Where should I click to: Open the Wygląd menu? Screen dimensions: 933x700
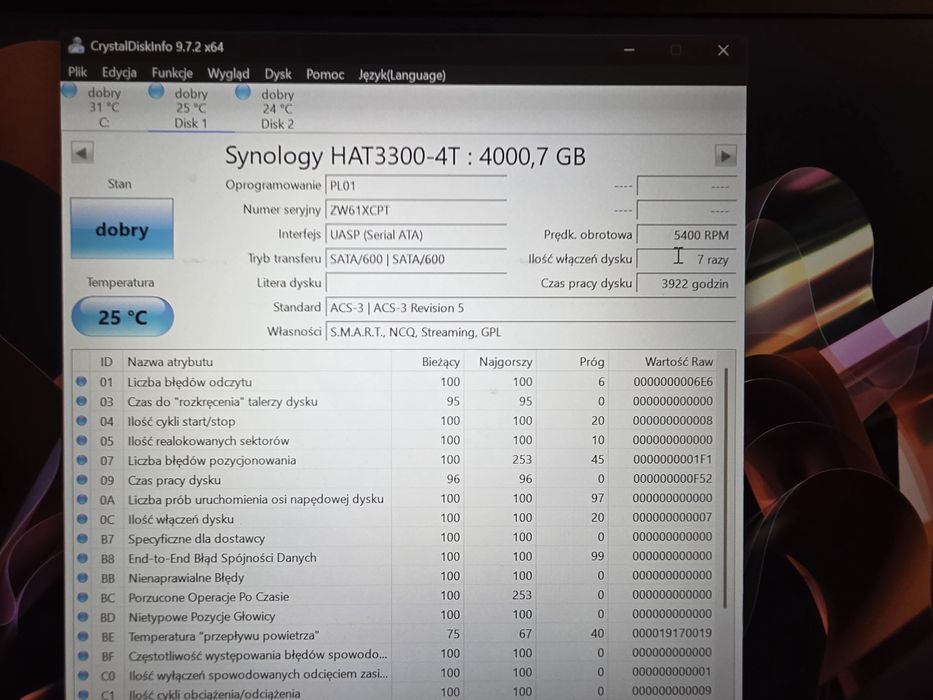coord(228,74)
